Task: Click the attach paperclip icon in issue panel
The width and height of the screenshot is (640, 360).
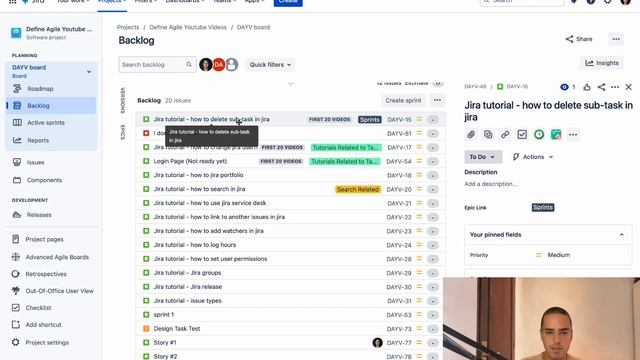Action: (x=471, y=134)
